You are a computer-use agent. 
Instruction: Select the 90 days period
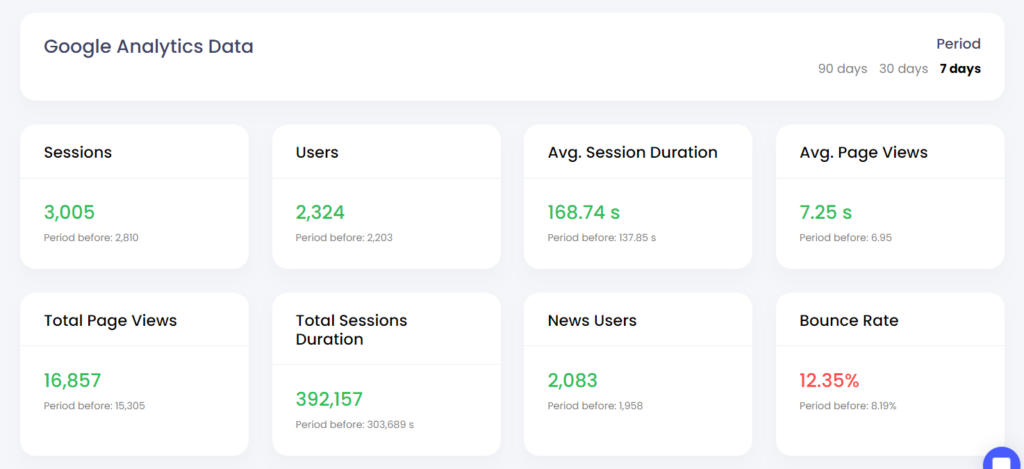pyautogui.click(x=842, y=69)
